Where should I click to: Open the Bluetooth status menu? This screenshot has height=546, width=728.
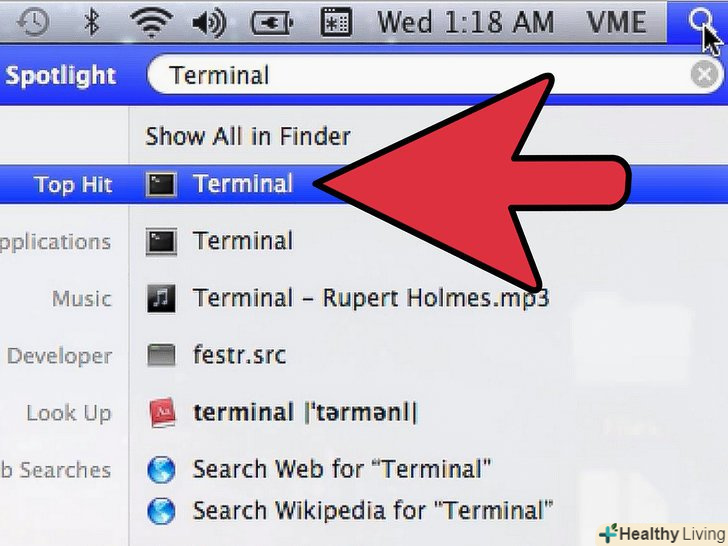coord(91,22)
